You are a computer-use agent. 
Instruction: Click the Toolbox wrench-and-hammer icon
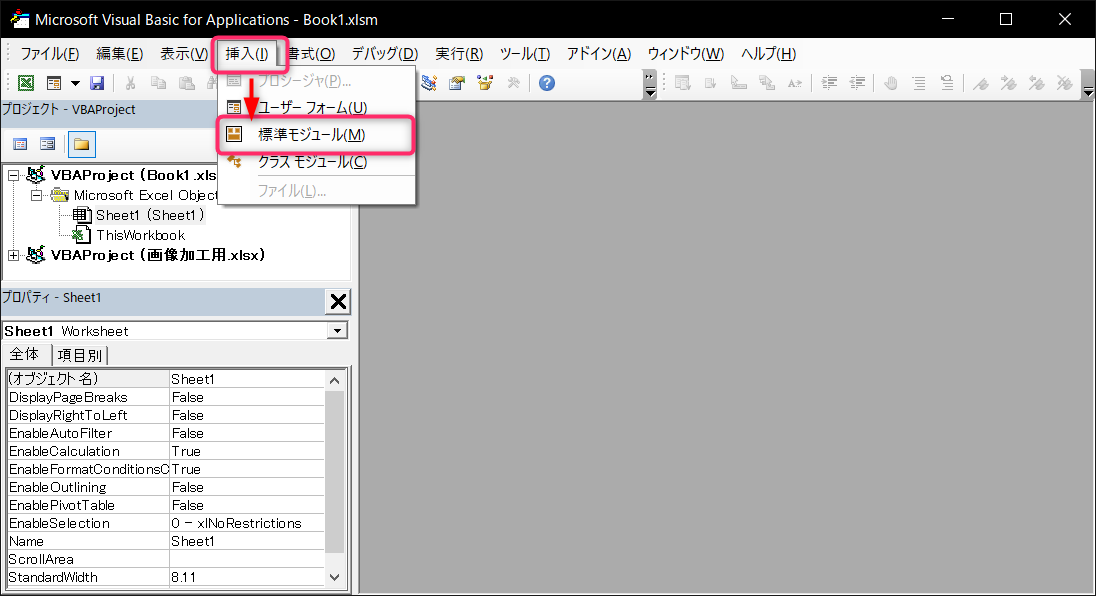pos(513,83)
